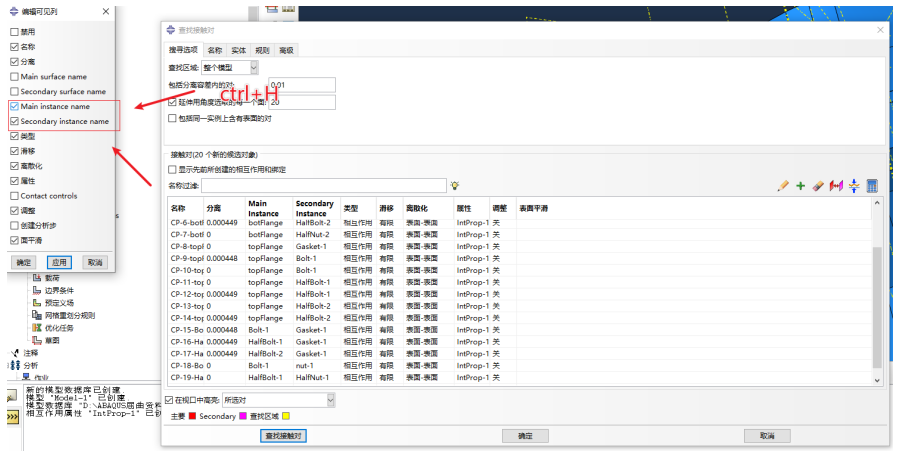Select the 预定义场 tree icon
899x459 pixels.
[x=37, y=303]
